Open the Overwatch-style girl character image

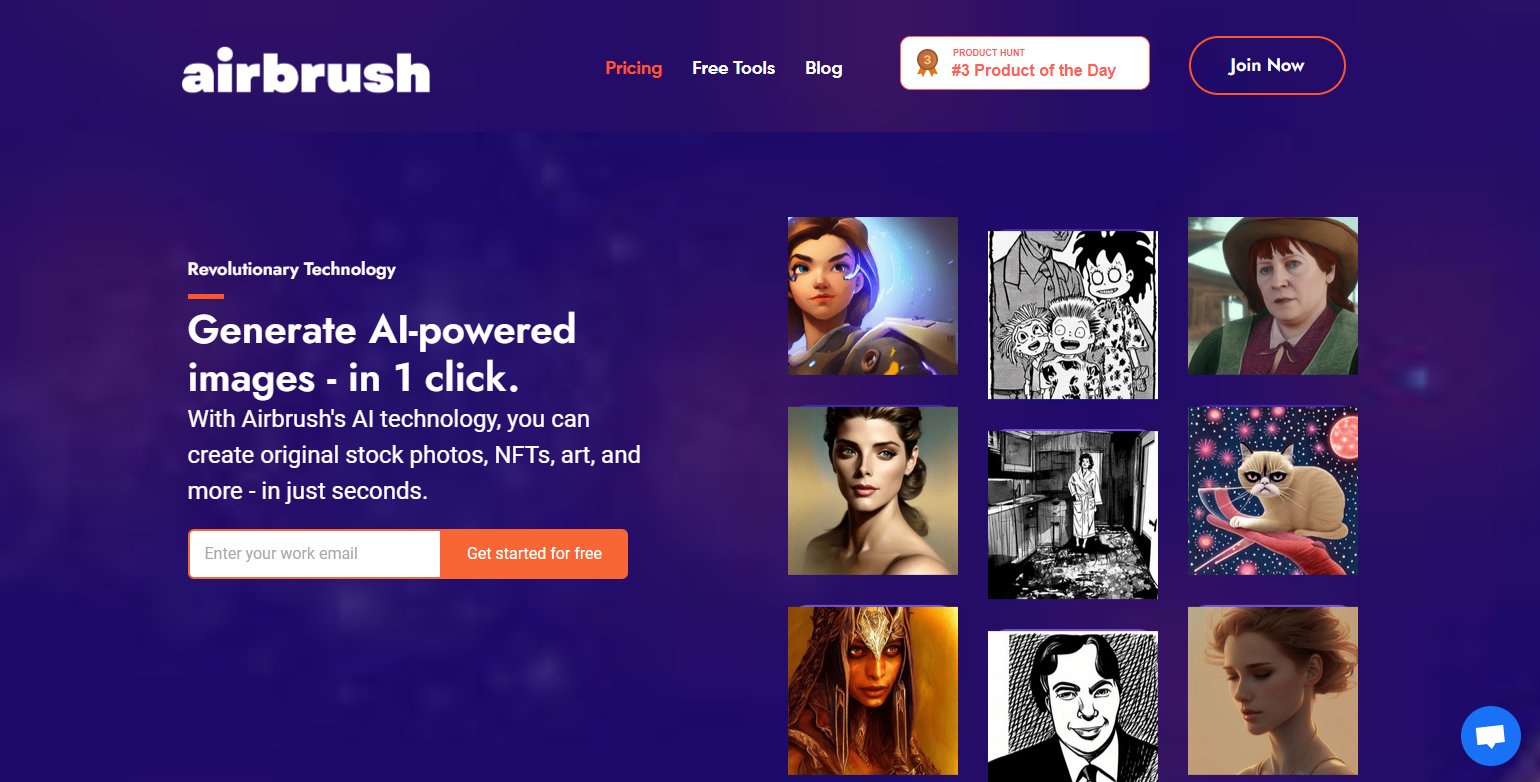point(873,296)
